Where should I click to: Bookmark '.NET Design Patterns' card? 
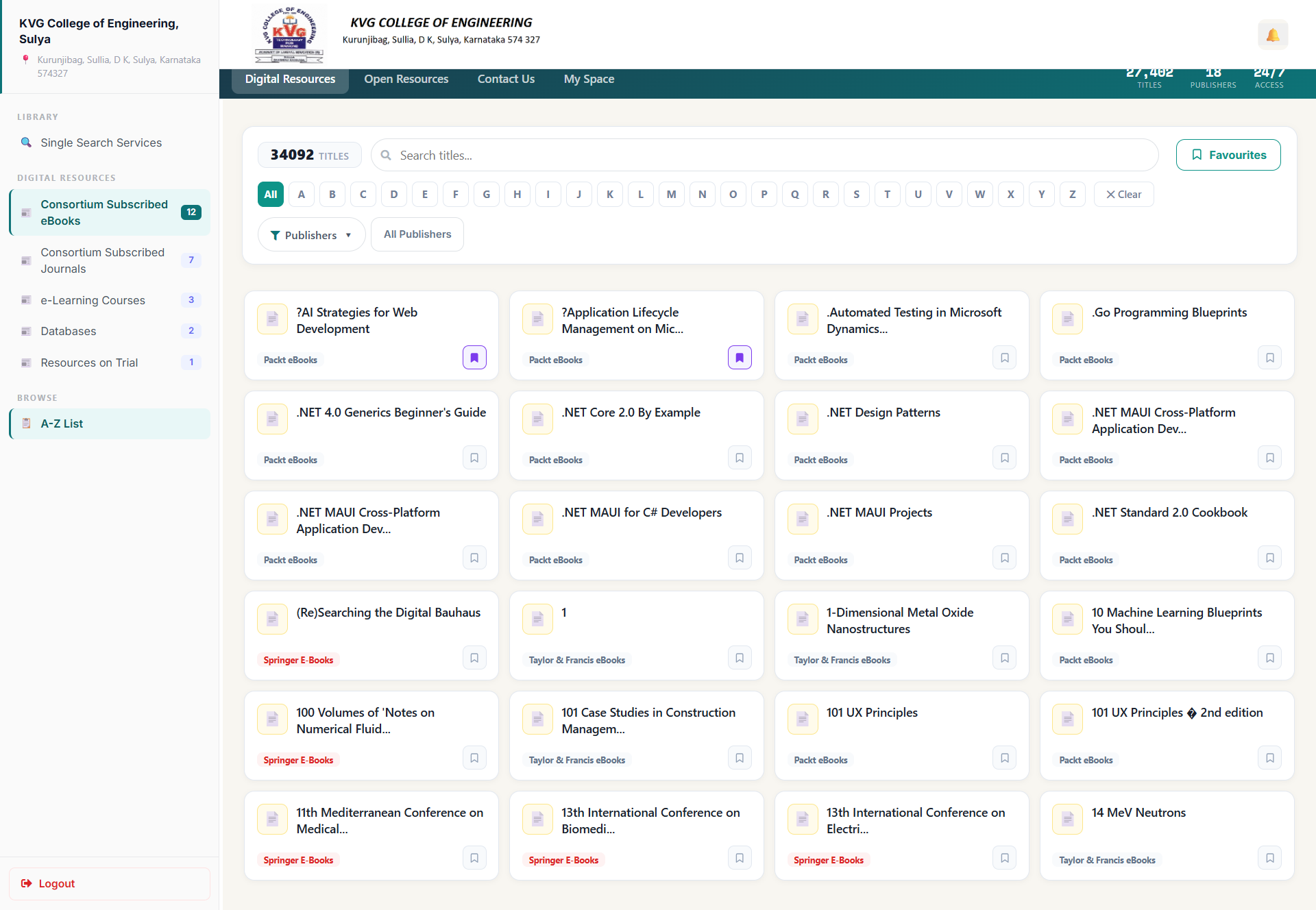point(1005,458)
